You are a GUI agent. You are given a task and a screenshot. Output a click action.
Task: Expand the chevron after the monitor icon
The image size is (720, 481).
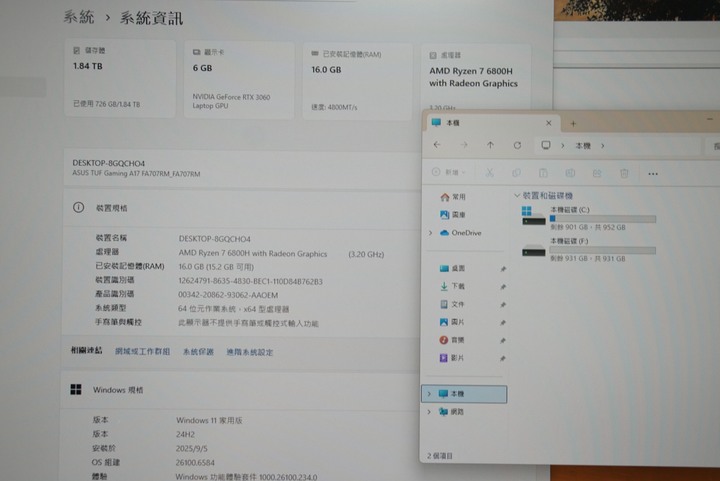pos(562,145)
